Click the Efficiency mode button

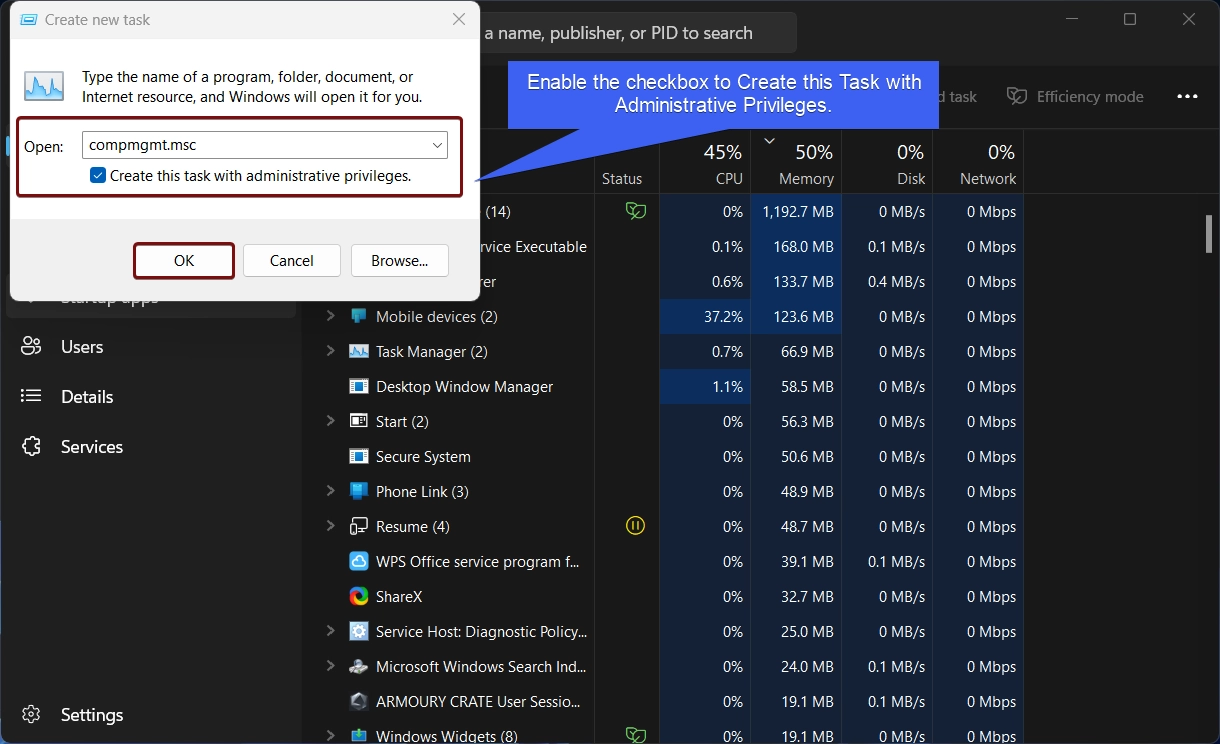coord(1075,97)
